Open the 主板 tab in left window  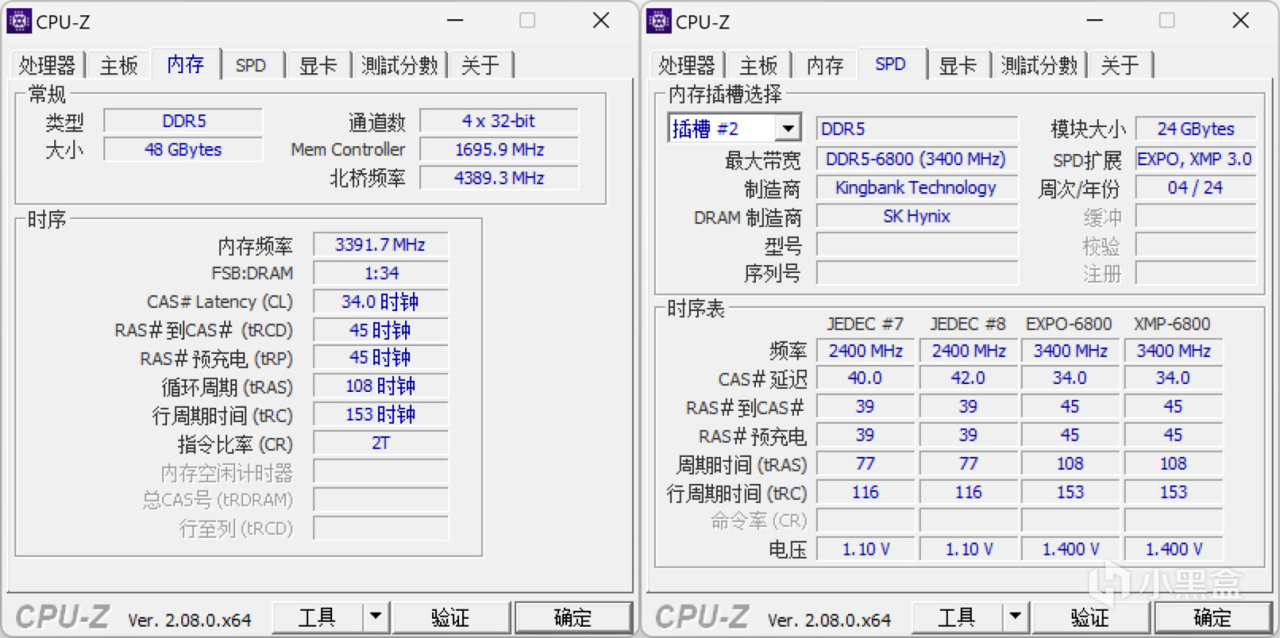(119, 65)
